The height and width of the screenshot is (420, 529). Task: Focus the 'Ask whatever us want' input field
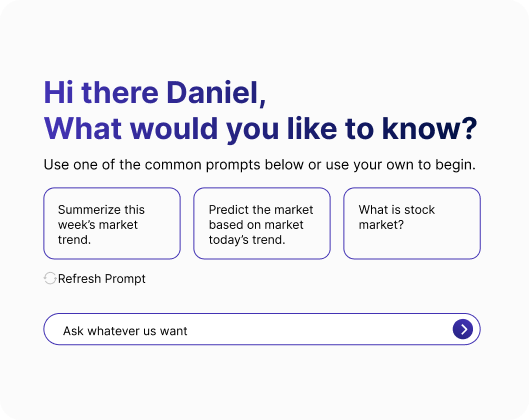click(x=262, y=329)
